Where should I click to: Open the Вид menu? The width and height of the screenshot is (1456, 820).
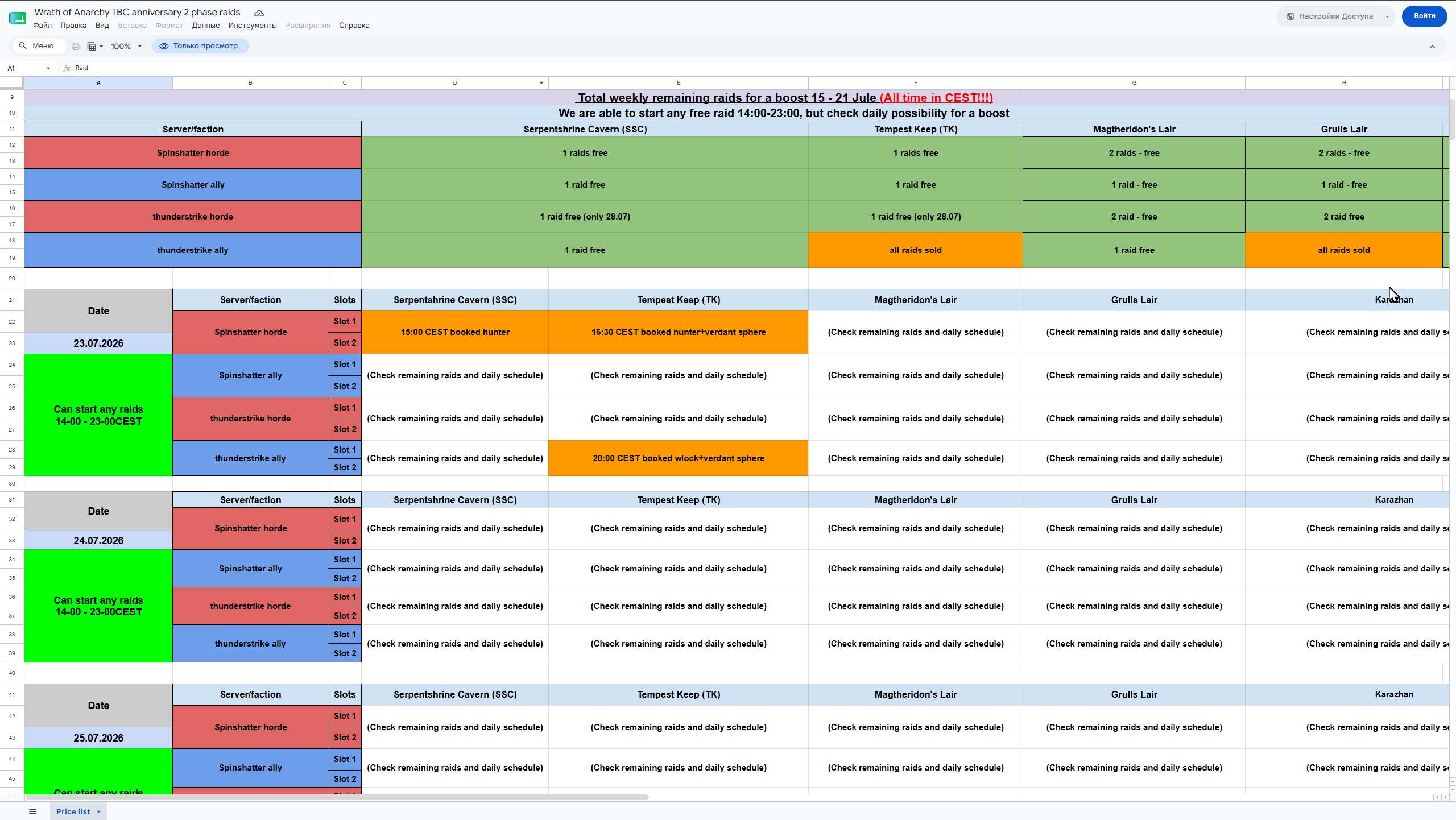tap(102, 26)
